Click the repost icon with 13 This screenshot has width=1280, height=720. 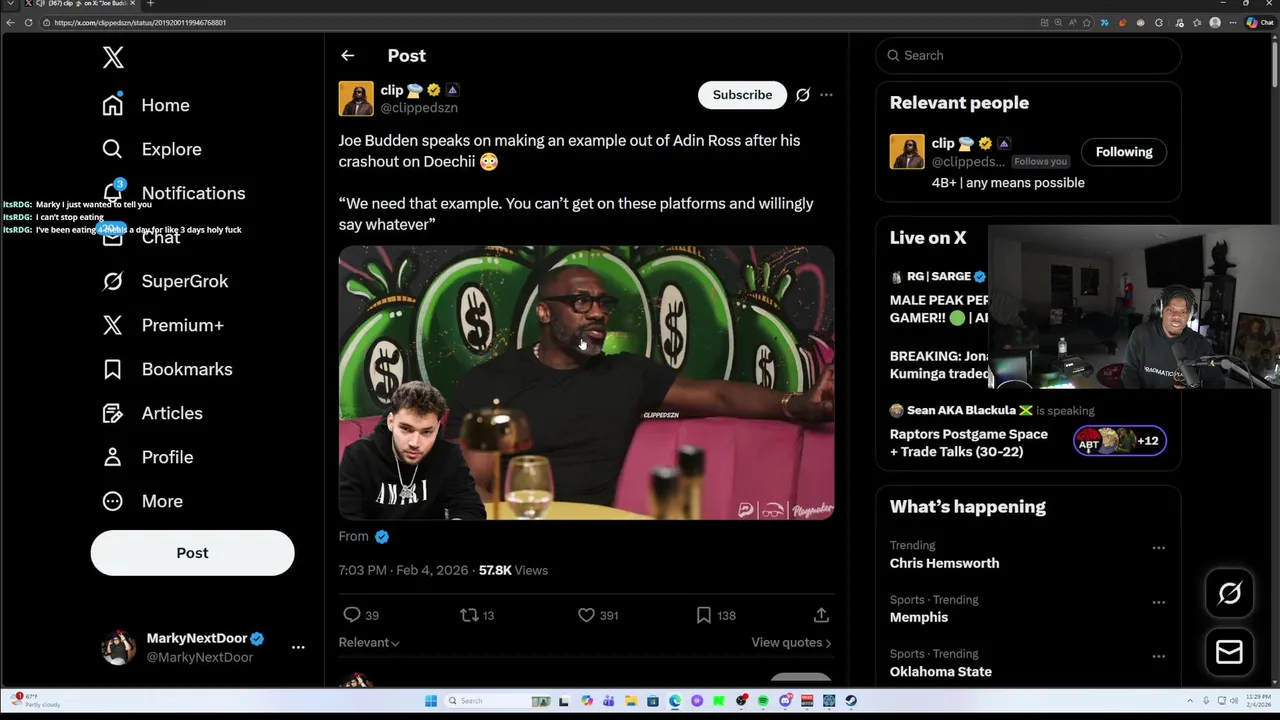click(469, 615)
